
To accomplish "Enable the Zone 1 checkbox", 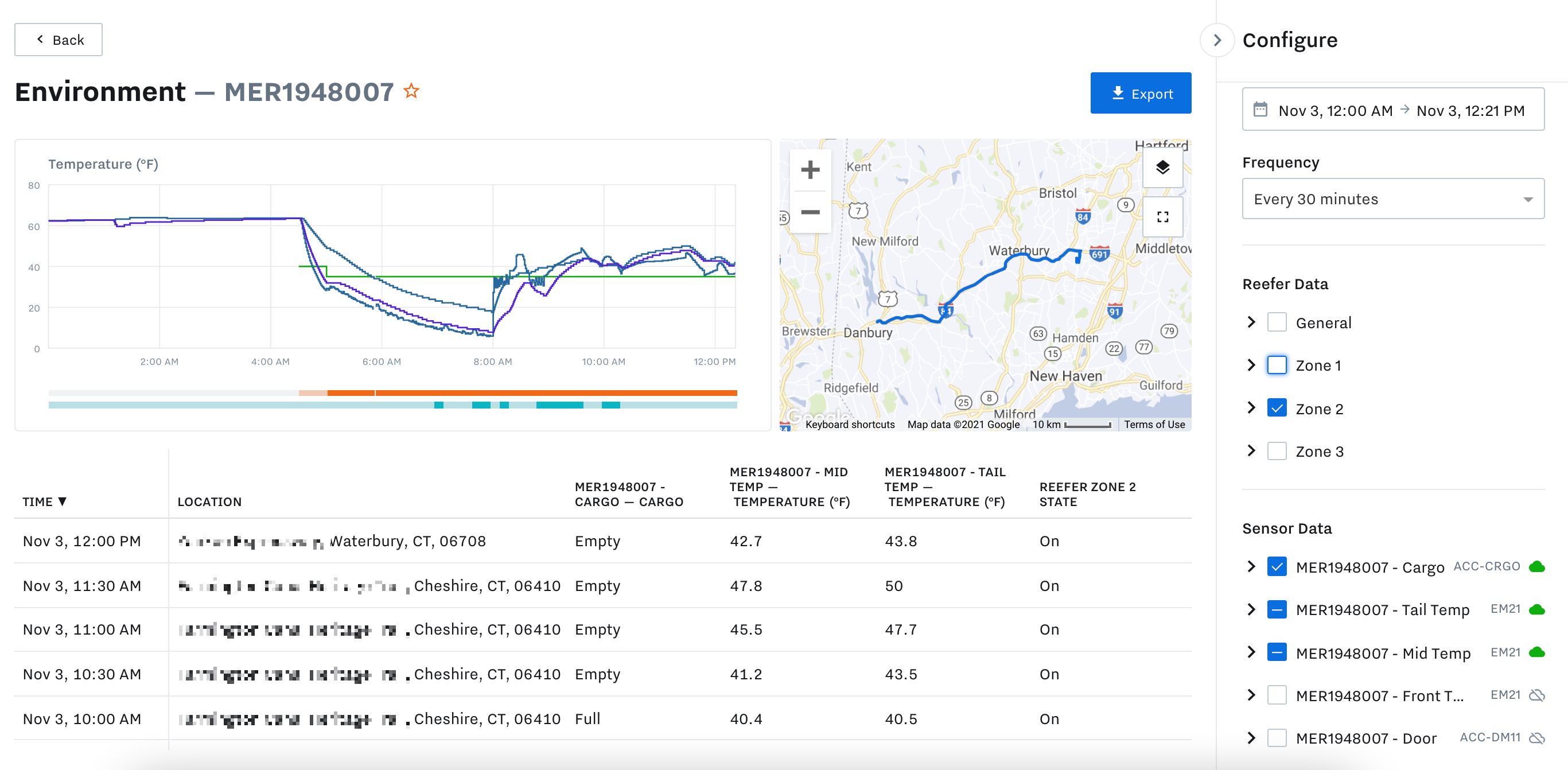I will [x=1278, y=365].
